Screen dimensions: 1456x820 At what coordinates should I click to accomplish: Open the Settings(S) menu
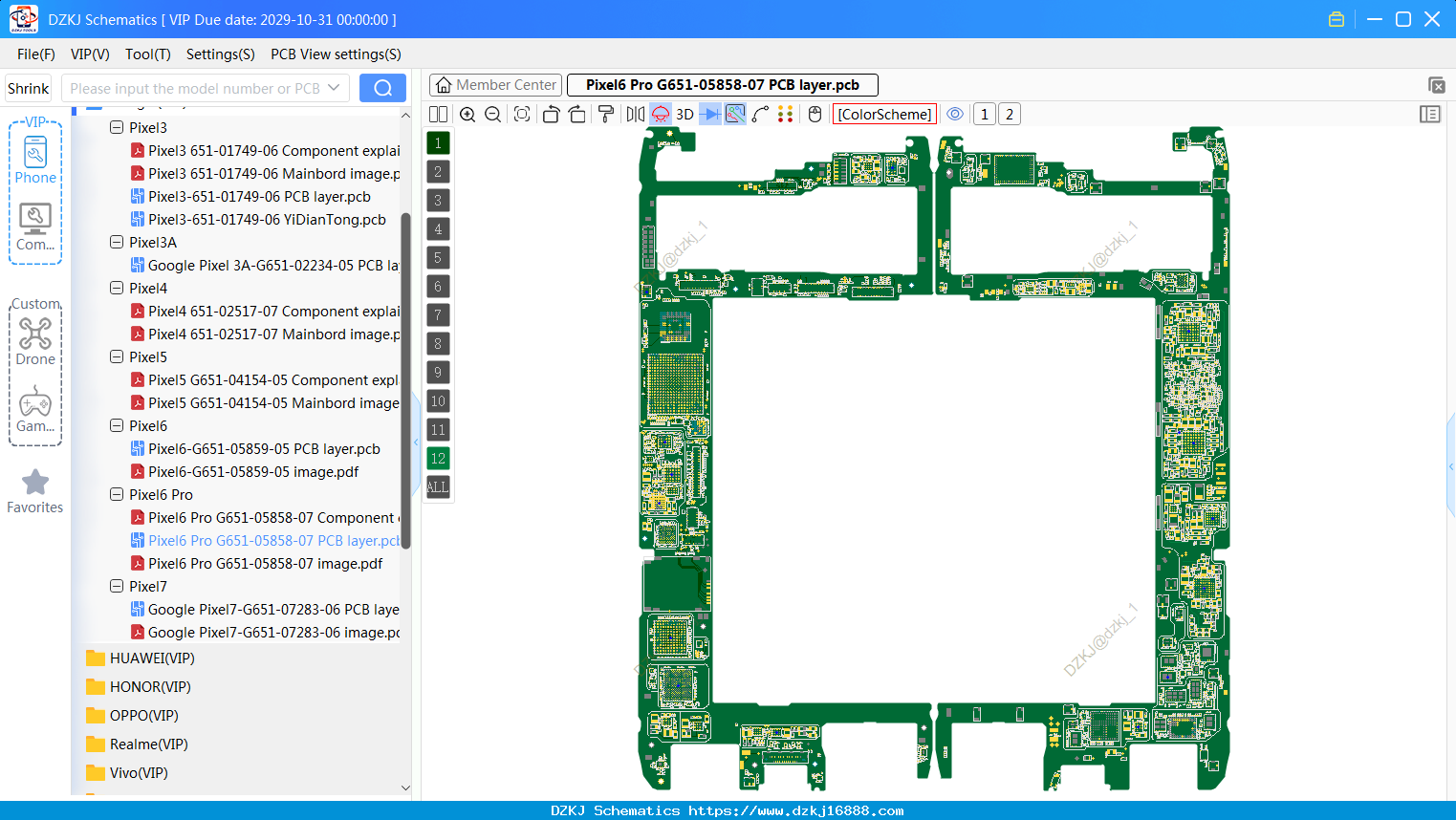221,54
